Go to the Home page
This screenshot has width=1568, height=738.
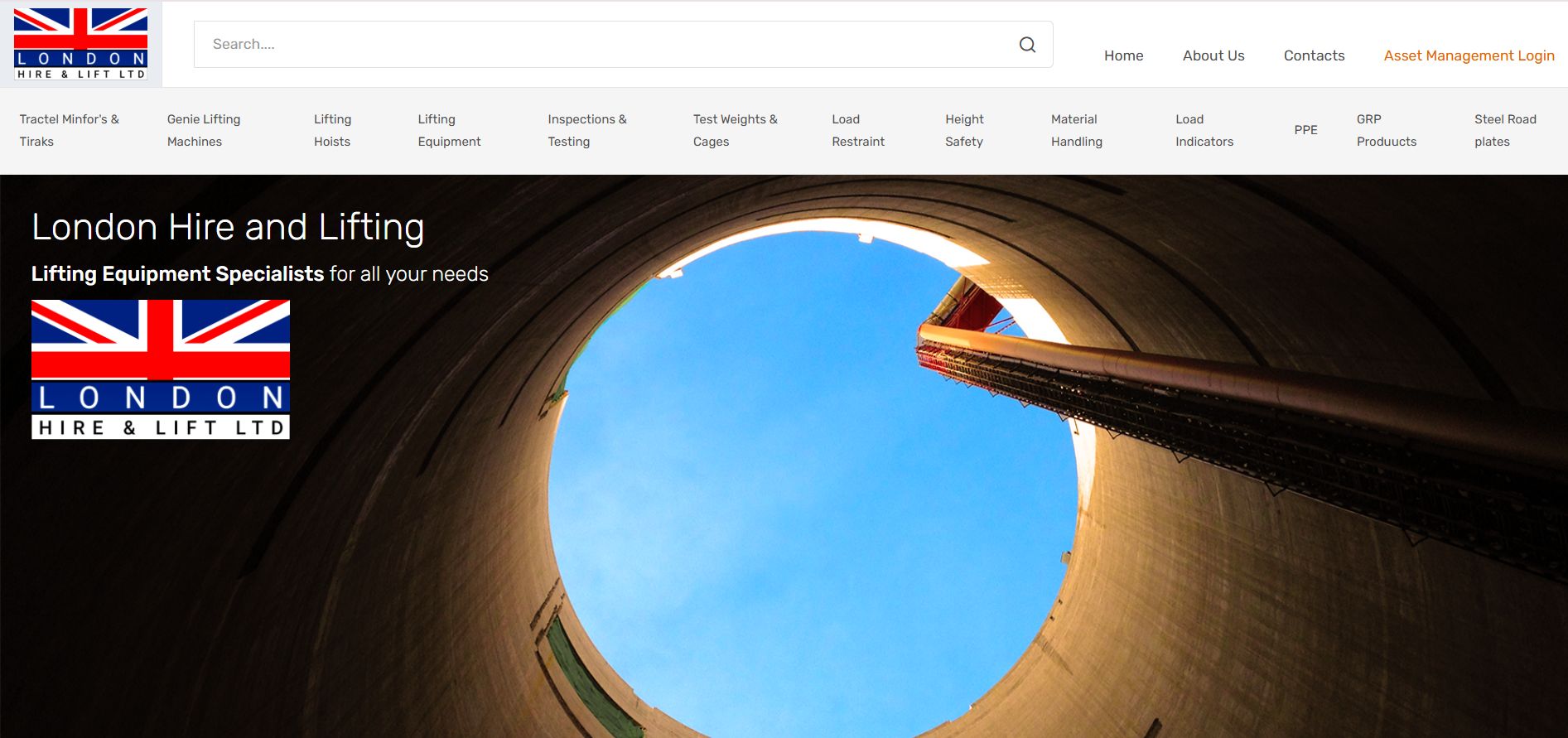1123,55
